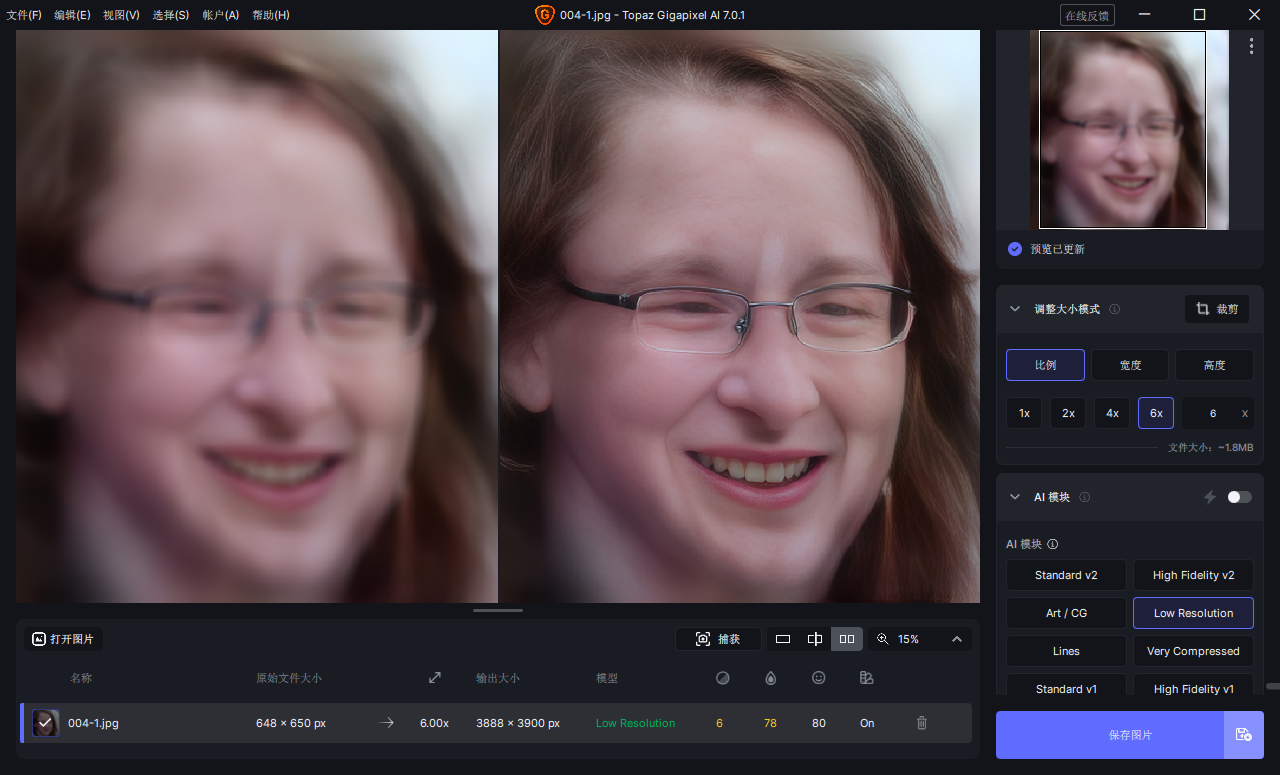The height and width of the screenshot is (775, 1280).
Task: Toggle selection checkbox on 004-1.jpg thumbnail
Action: click(x=45, y=723)
